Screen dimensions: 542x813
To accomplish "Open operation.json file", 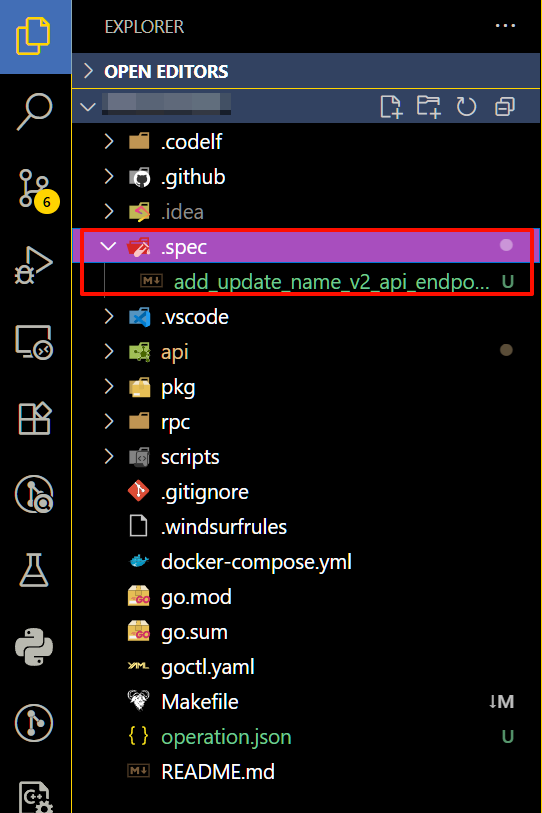I will (x=226, y=737).
